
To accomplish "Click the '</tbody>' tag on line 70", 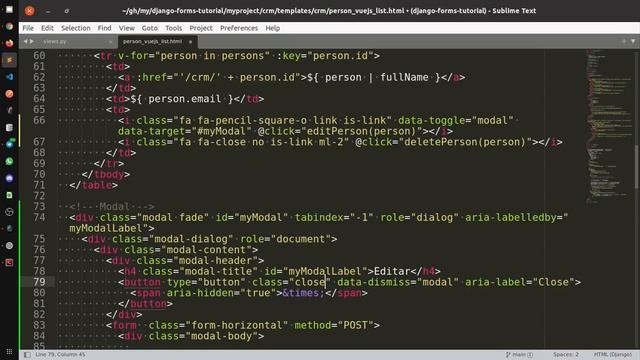I will (106, 175).
